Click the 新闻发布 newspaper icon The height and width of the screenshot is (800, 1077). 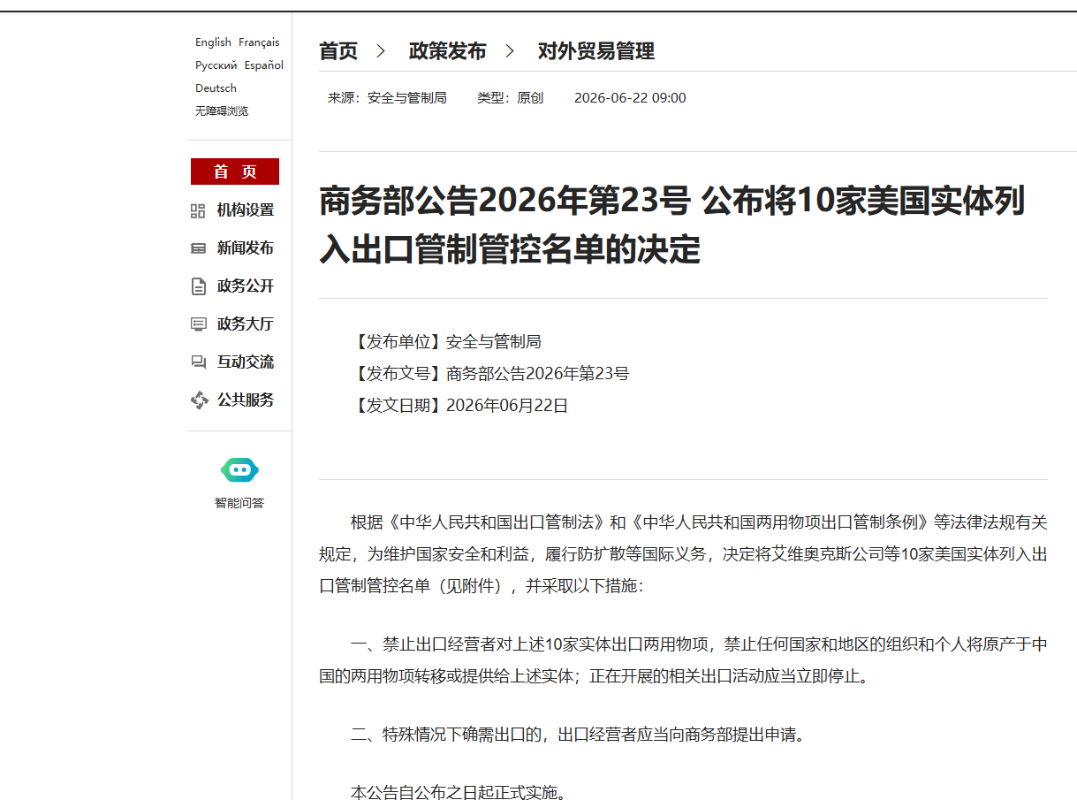(x=198, y=249)
